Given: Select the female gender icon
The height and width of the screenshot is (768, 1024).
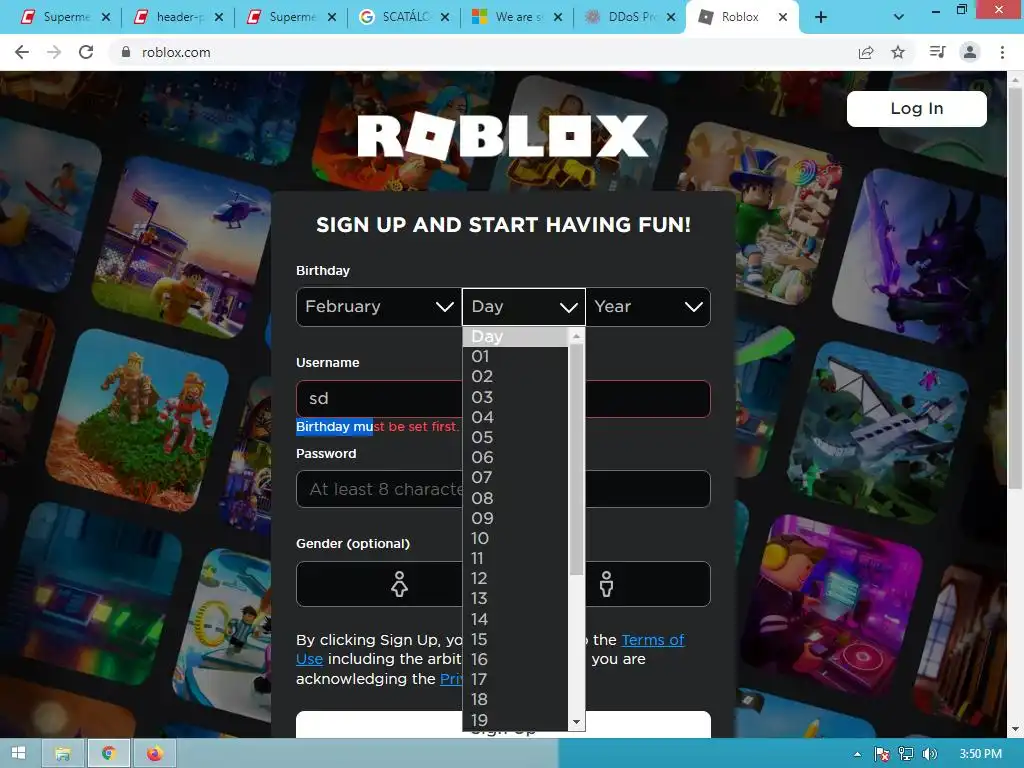Looking at the screenshot, I should click(399, 584).
